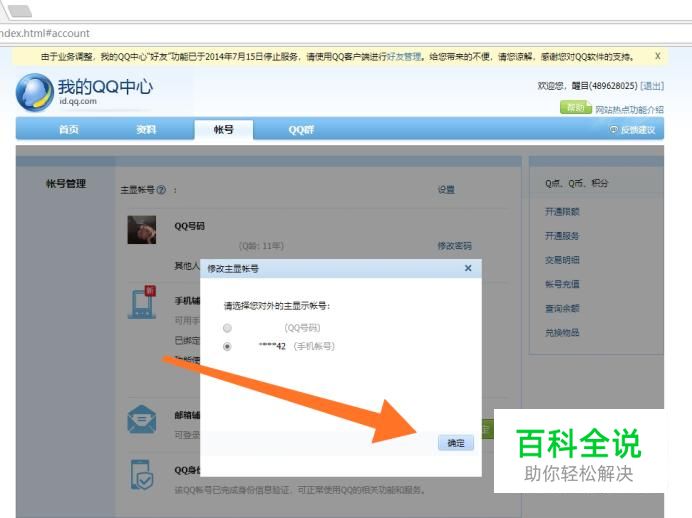Go to the QQ群 tab
692x518 pixels.
tap(301, 130)
